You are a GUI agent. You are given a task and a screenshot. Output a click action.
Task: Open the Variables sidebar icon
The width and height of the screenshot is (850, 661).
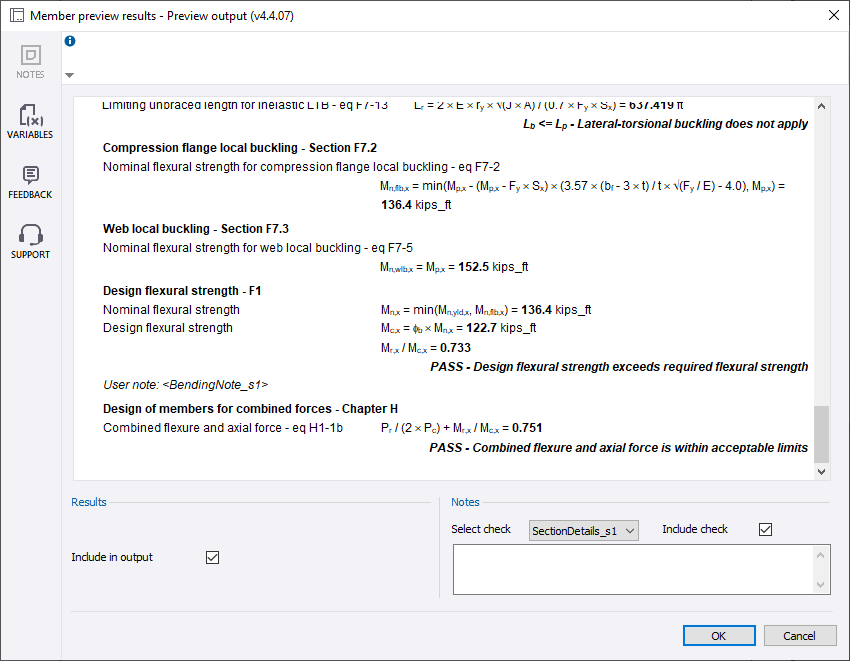30,121
